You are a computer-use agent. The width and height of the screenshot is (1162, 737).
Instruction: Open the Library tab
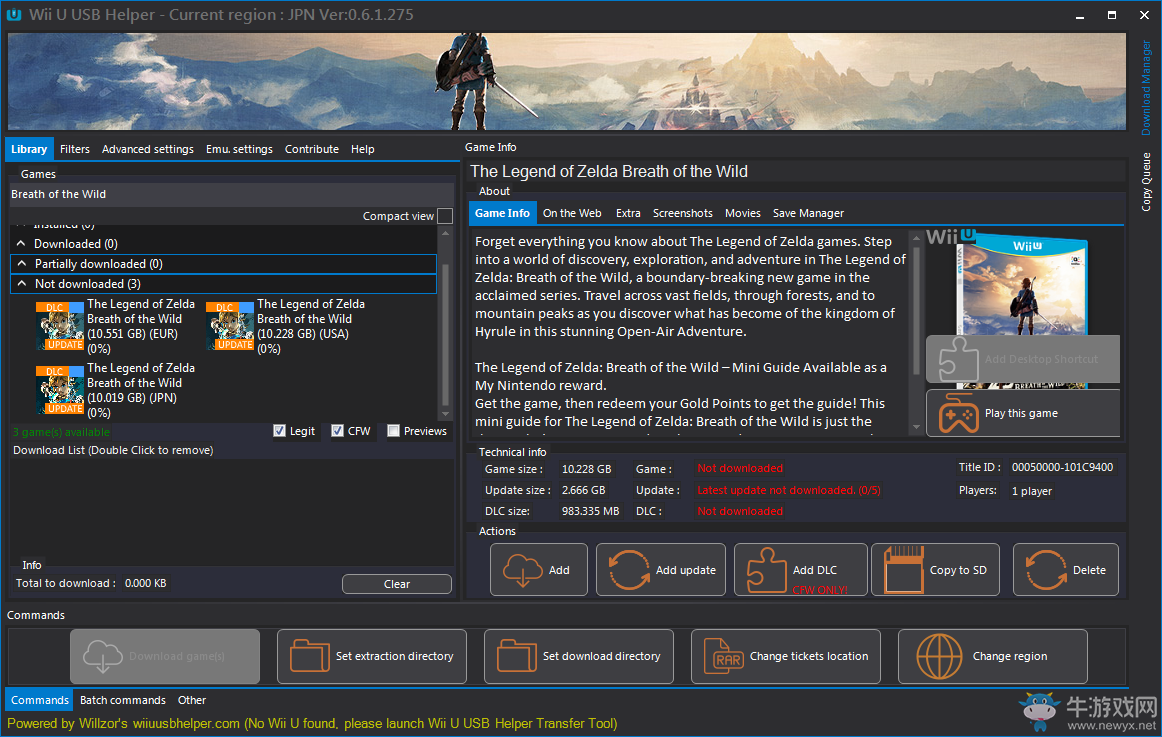[x=29, y=149]
